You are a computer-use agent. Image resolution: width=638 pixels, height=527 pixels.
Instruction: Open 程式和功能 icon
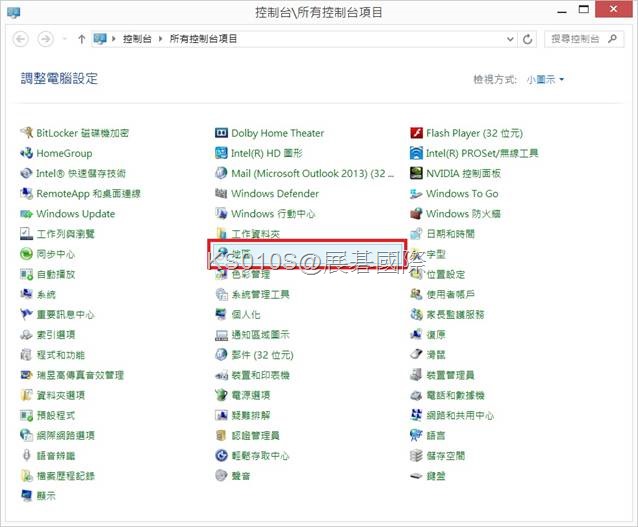(27, 355)
